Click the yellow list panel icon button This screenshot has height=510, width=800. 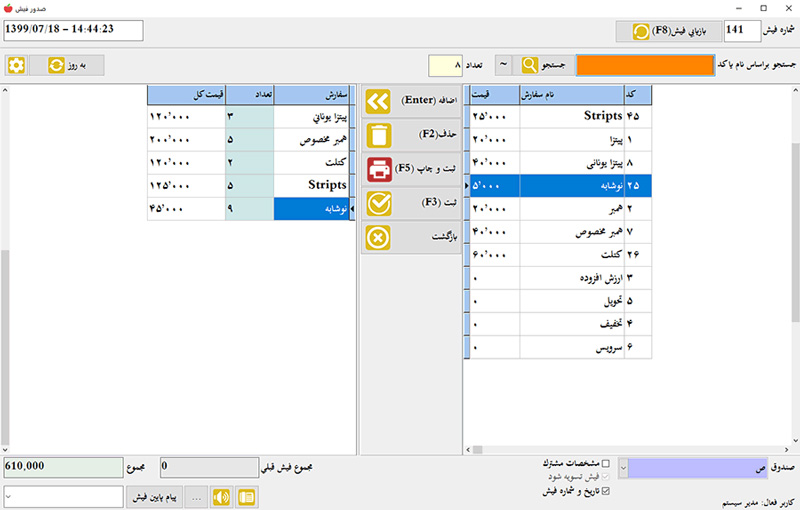(246, 497)
